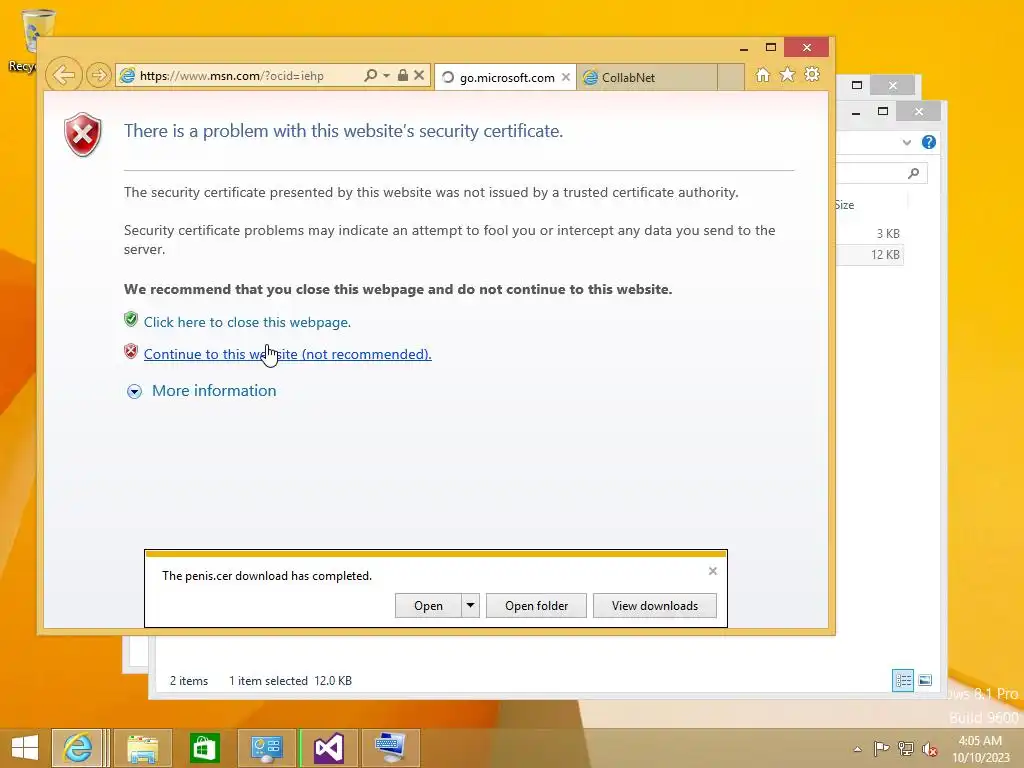1024x768 pixels.
Task: Select the 3 KB file row
Action: pos(870,233)
